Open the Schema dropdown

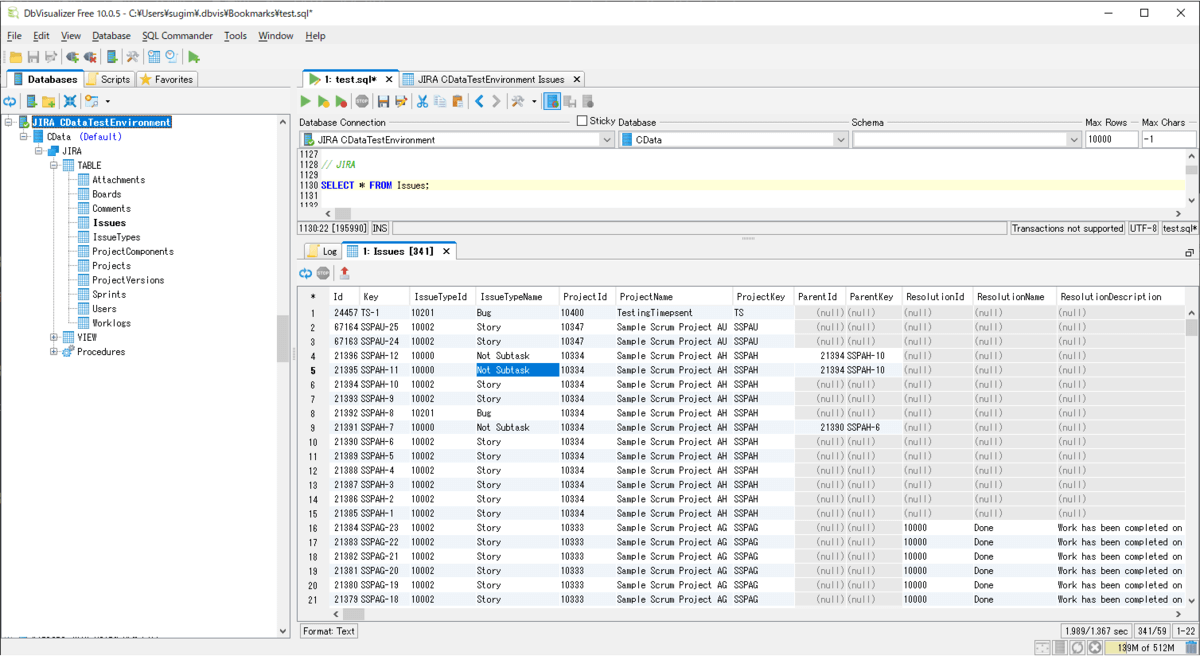click(x=1073, y=140)
